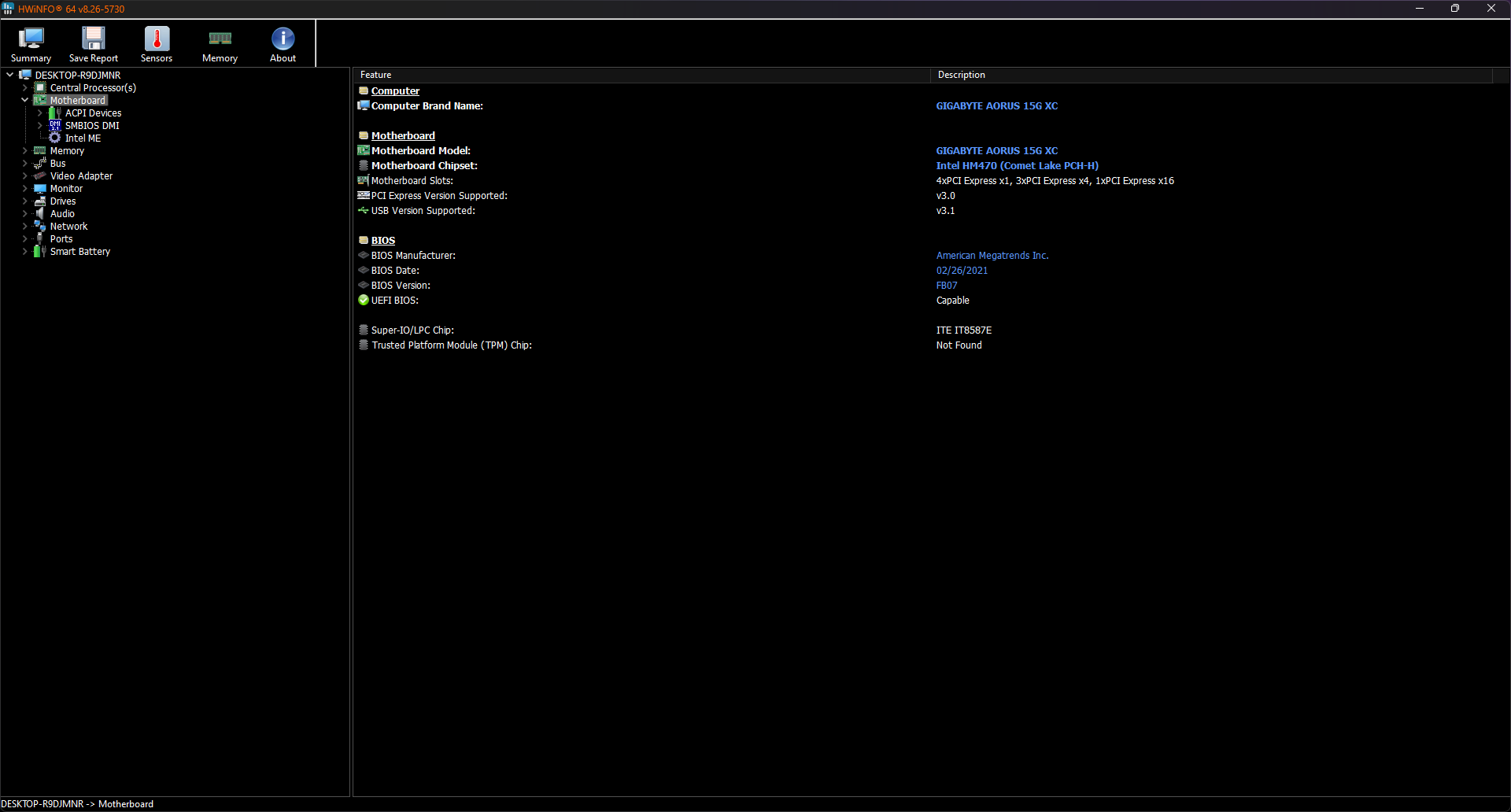Click the DESKTOP-R9DJMNR computer icon in tree
Image resolution: width=1511 pixels, height=812 pixels.
25,76
